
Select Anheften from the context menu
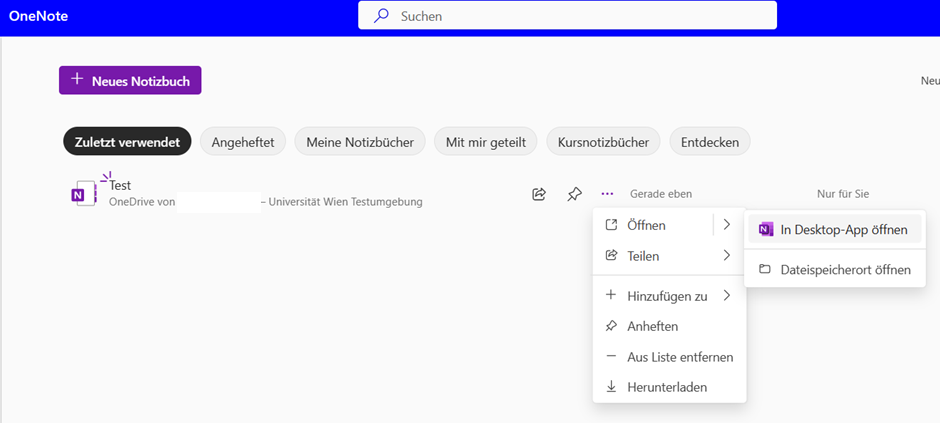point(652,326)
